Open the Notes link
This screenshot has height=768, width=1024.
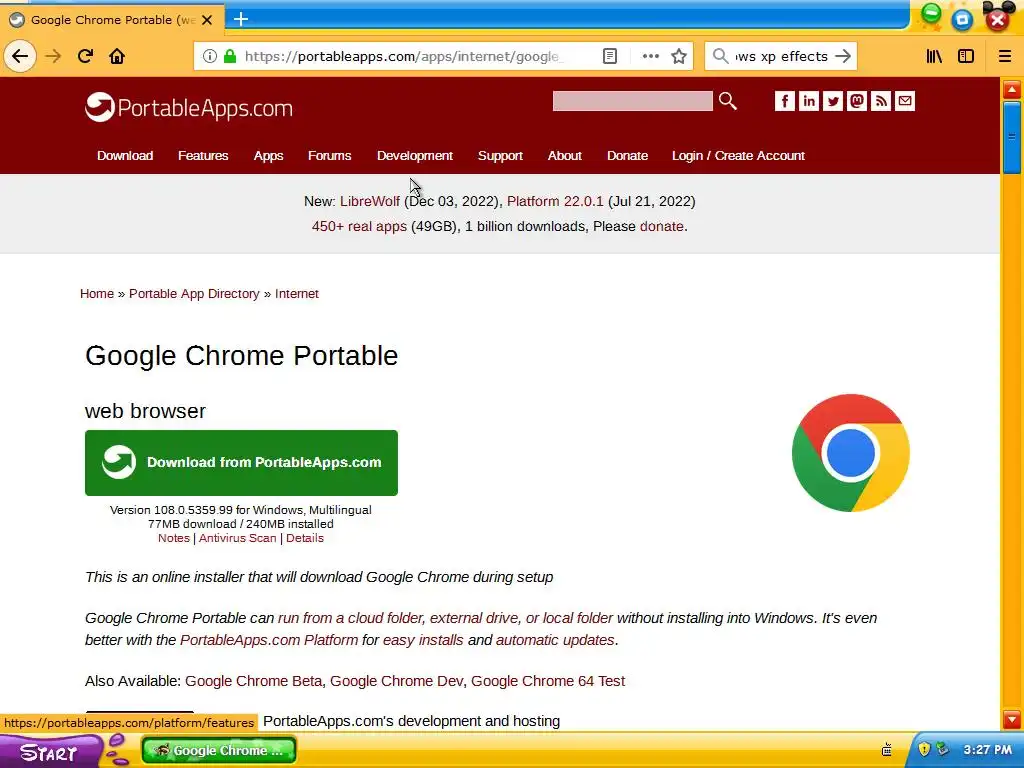coord(174,538)
